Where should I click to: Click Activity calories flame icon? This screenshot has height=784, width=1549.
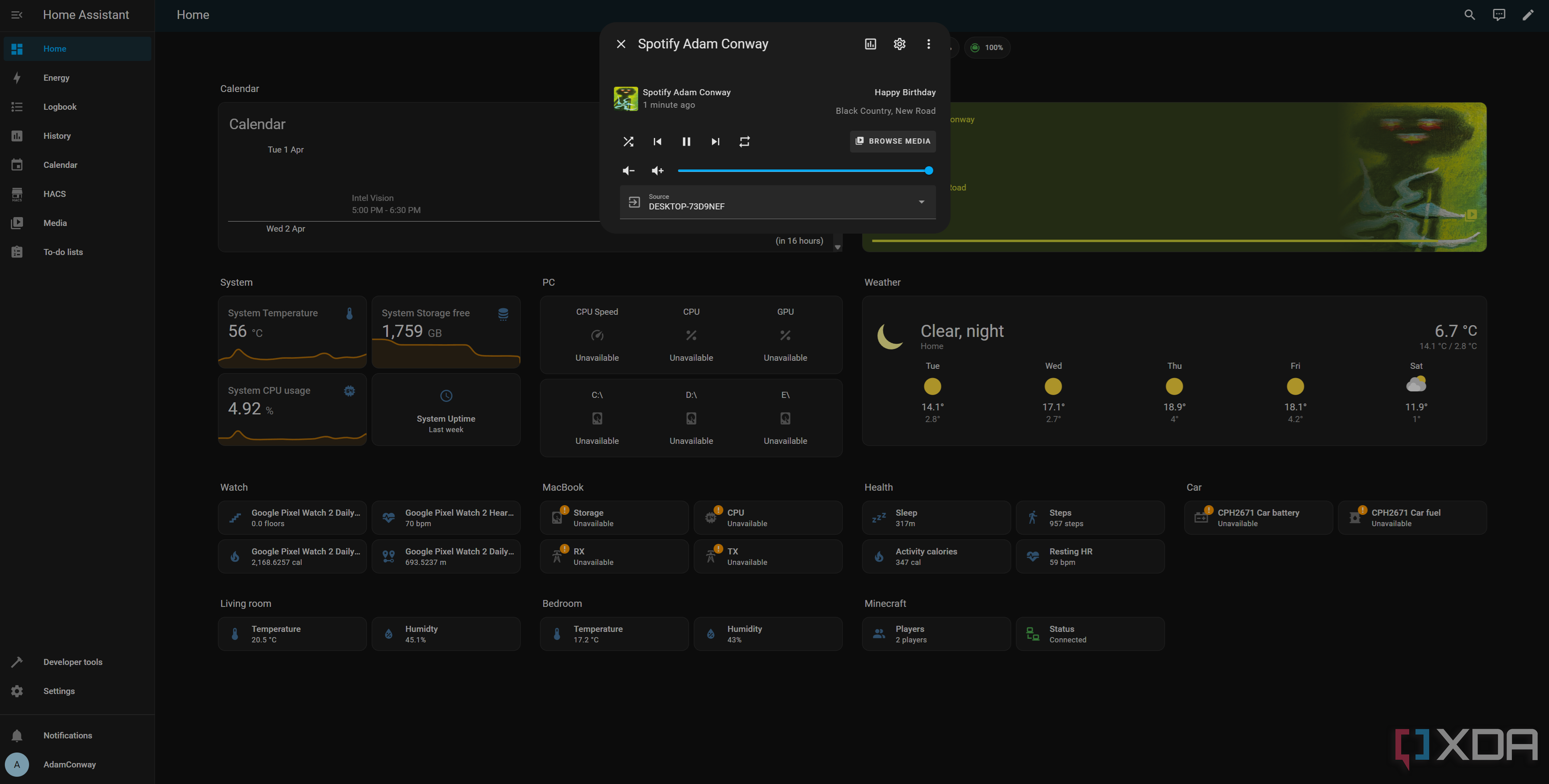879,556
